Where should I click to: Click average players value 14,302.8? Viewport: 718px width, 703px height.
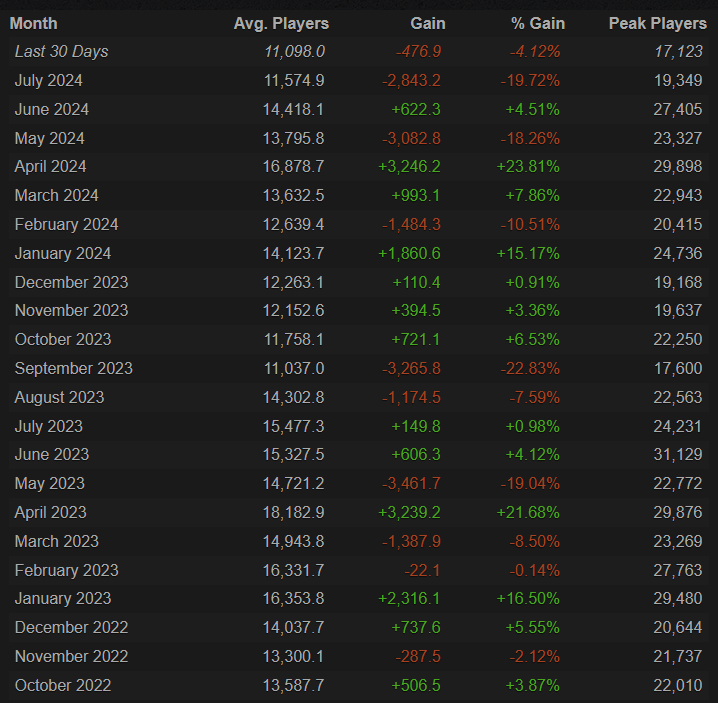click(294, 397)
